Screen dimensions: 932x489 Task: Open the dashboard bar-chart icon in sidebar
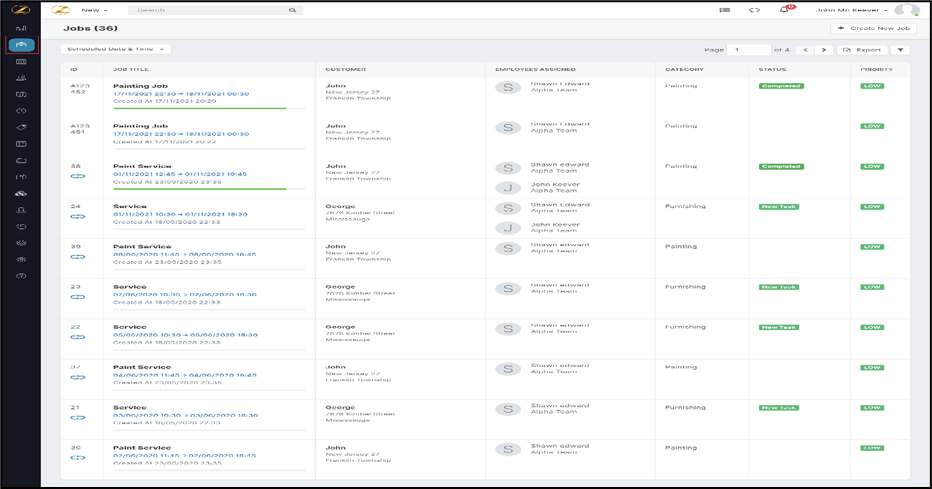[x=21, y=28]
